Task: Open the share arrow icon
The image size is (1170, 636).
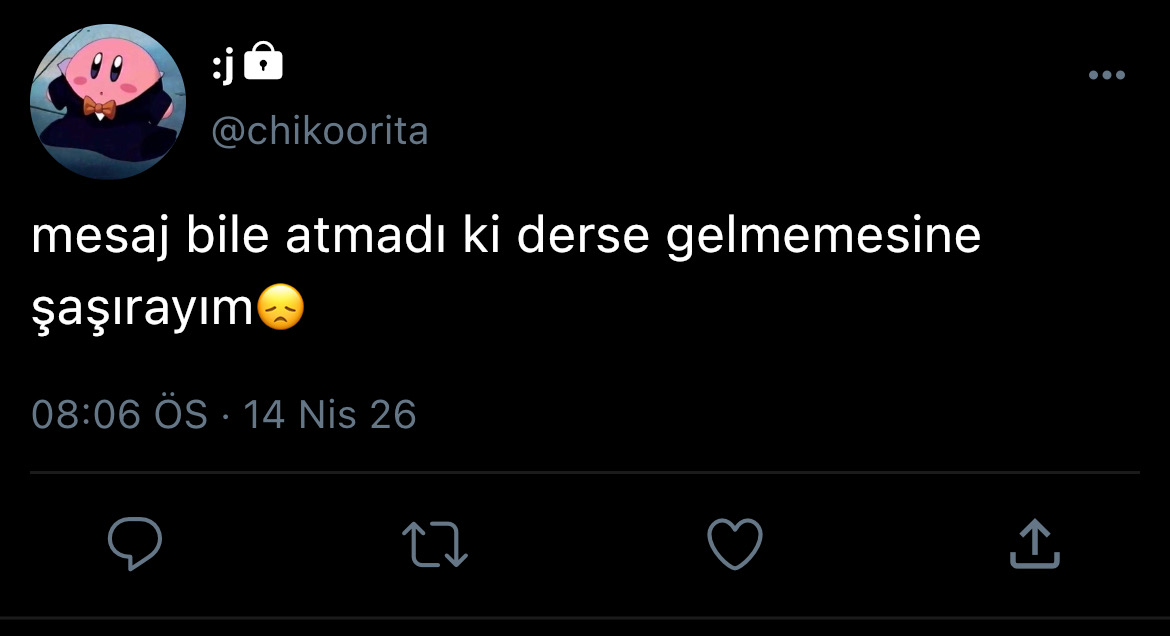Action: tap(1035, 543)
